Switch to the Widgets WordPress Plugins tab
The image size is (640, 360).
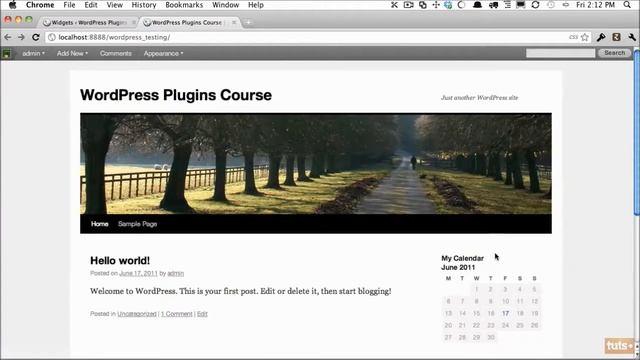(88, 22)
